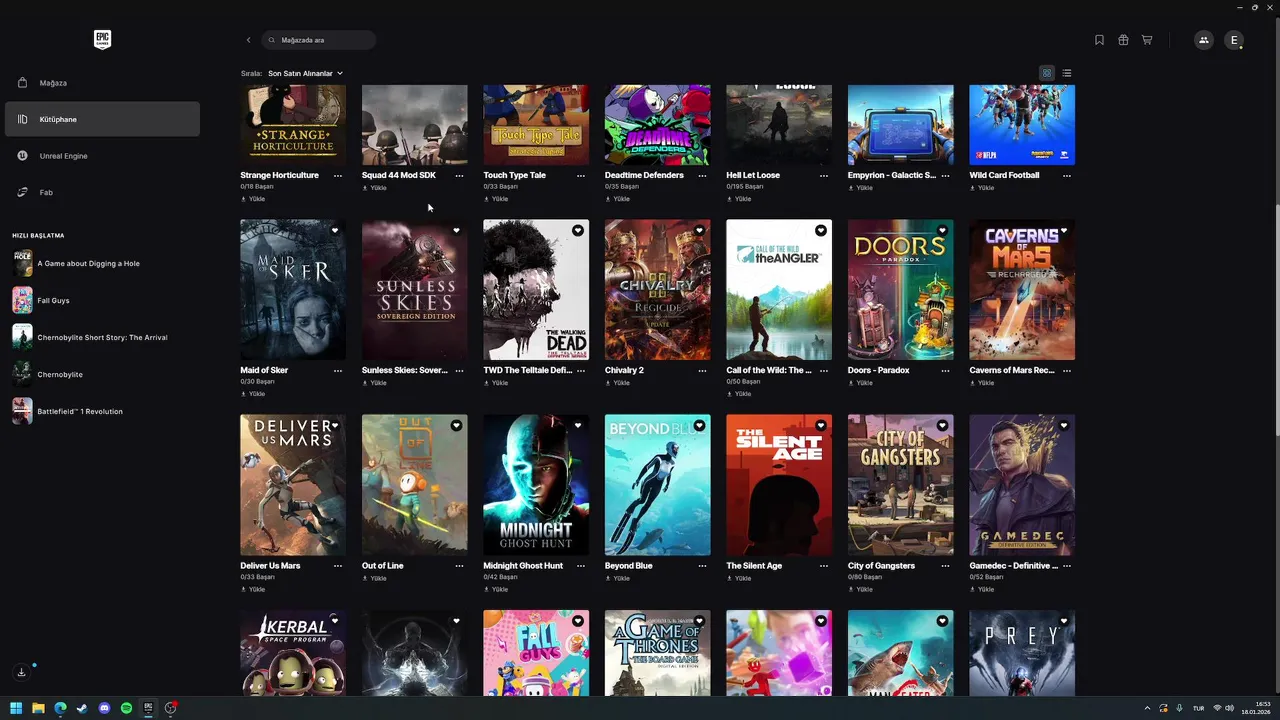This screenshot has width=1280, height=720.
Task: Open the Son Satın Alınanlar sort dropdown
Action: 305,73
